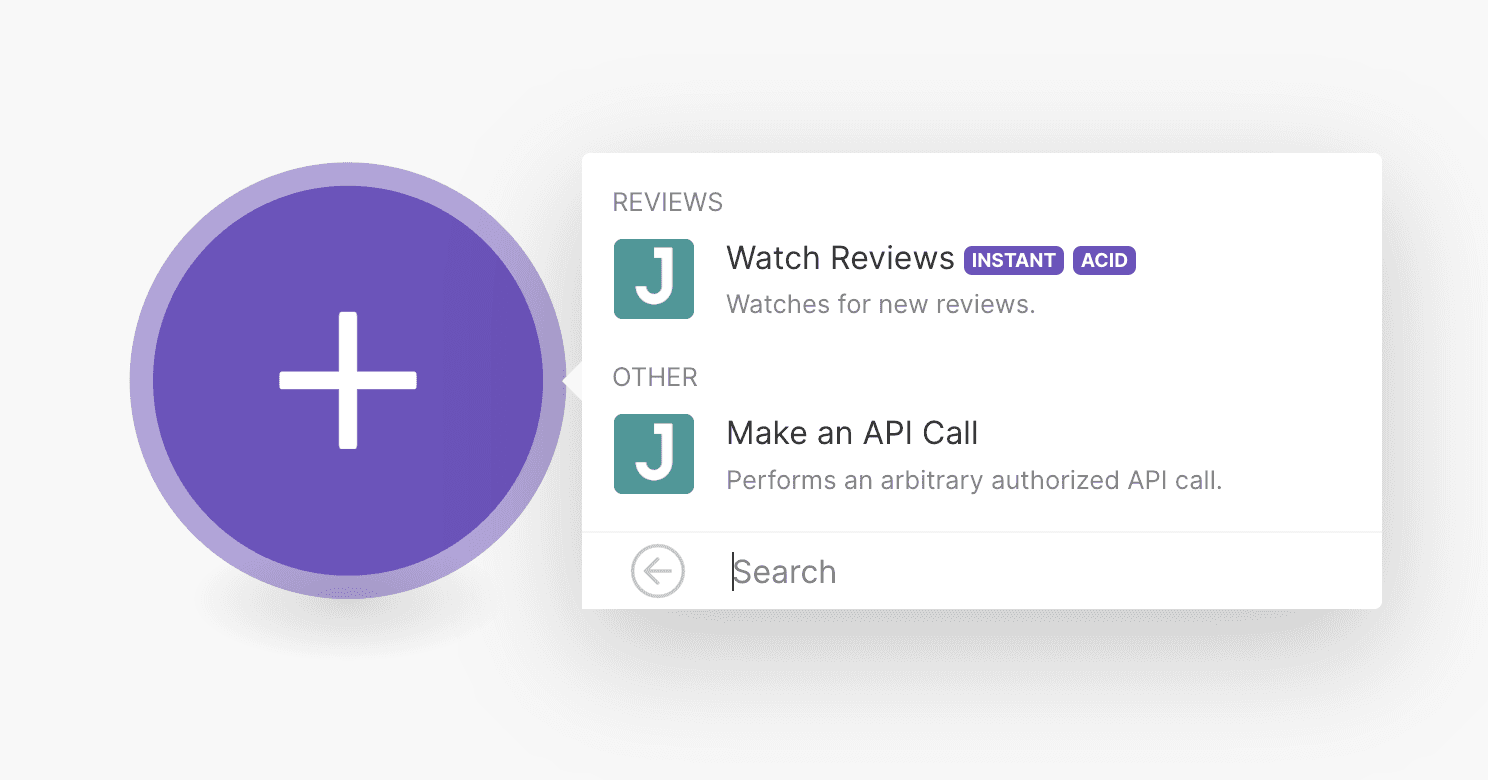
Task: Click the white plus sign in the circle
Action: coord(347,380)
